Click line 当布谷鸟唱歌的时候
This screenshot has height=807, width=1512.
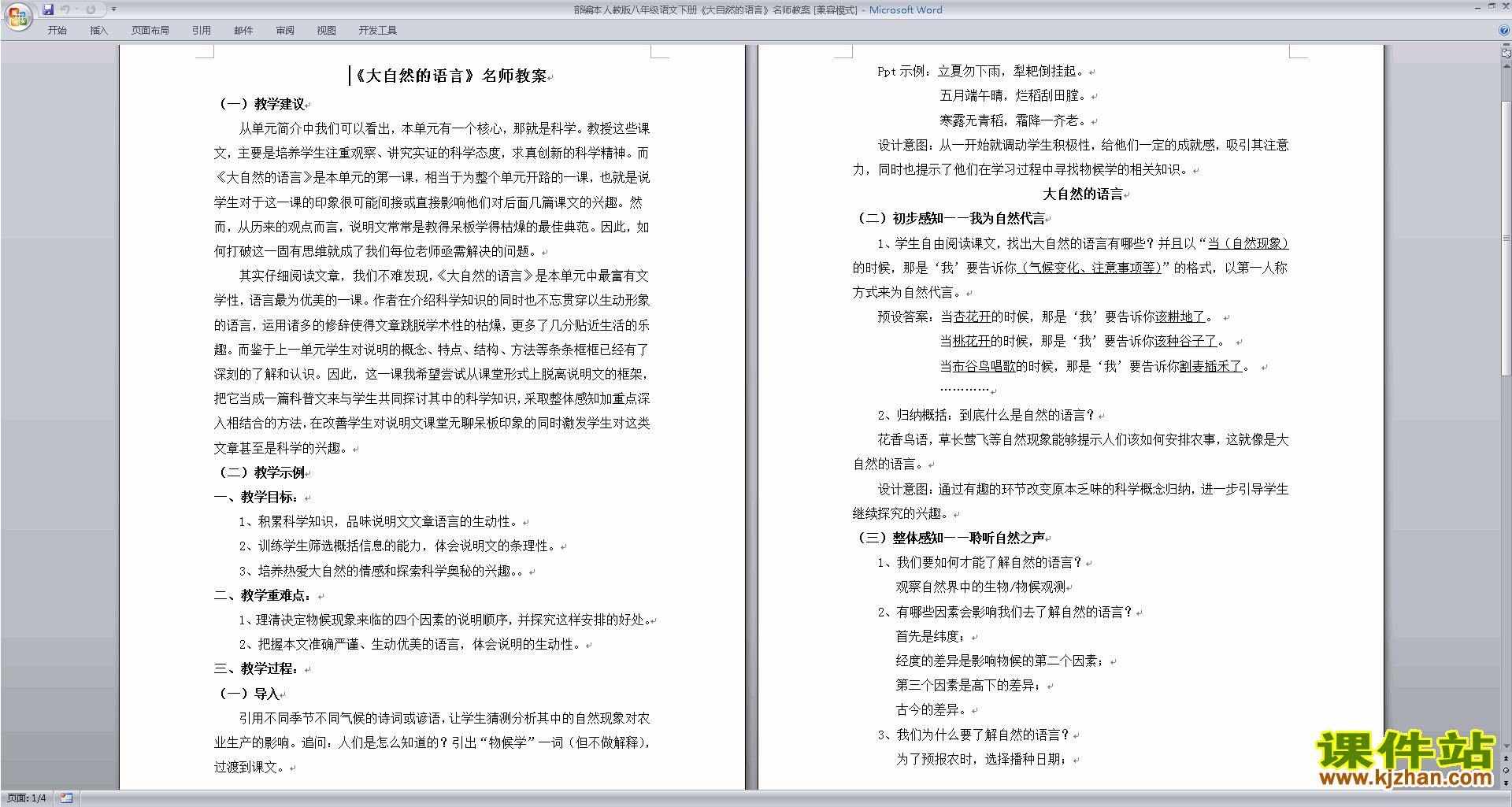[1097, 366]
